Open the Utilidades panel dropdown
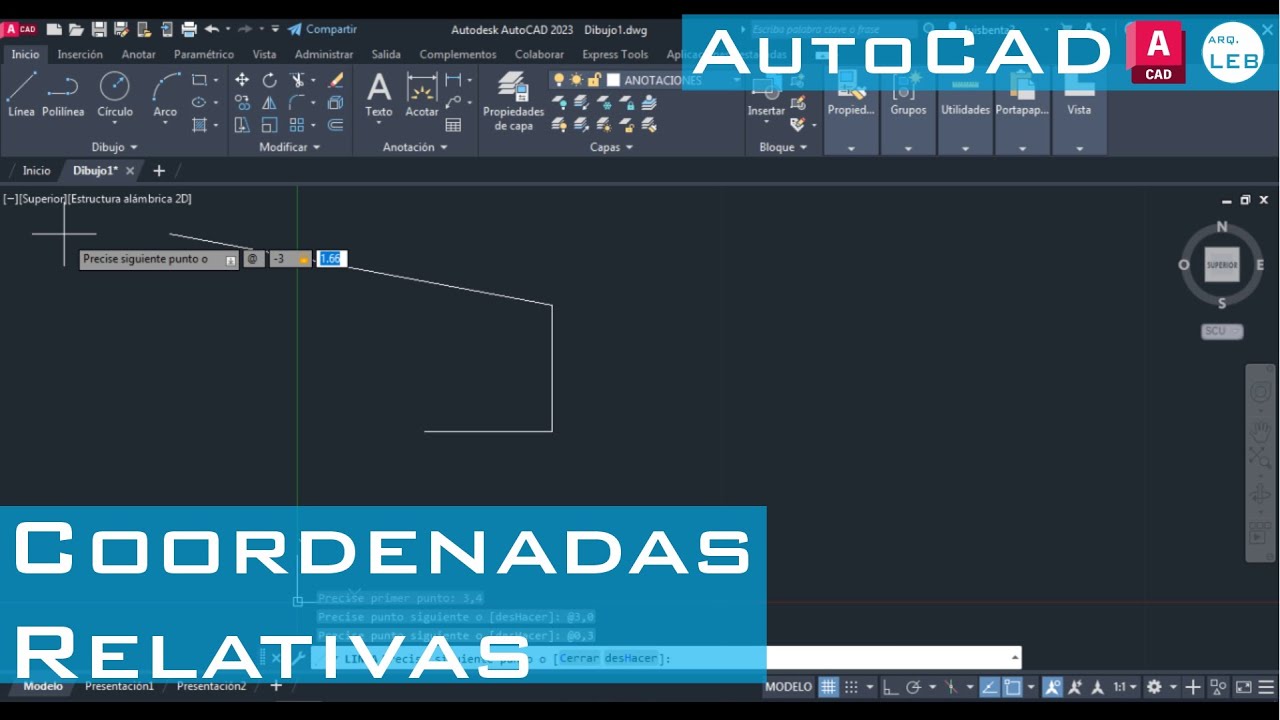 click(965, 148)
